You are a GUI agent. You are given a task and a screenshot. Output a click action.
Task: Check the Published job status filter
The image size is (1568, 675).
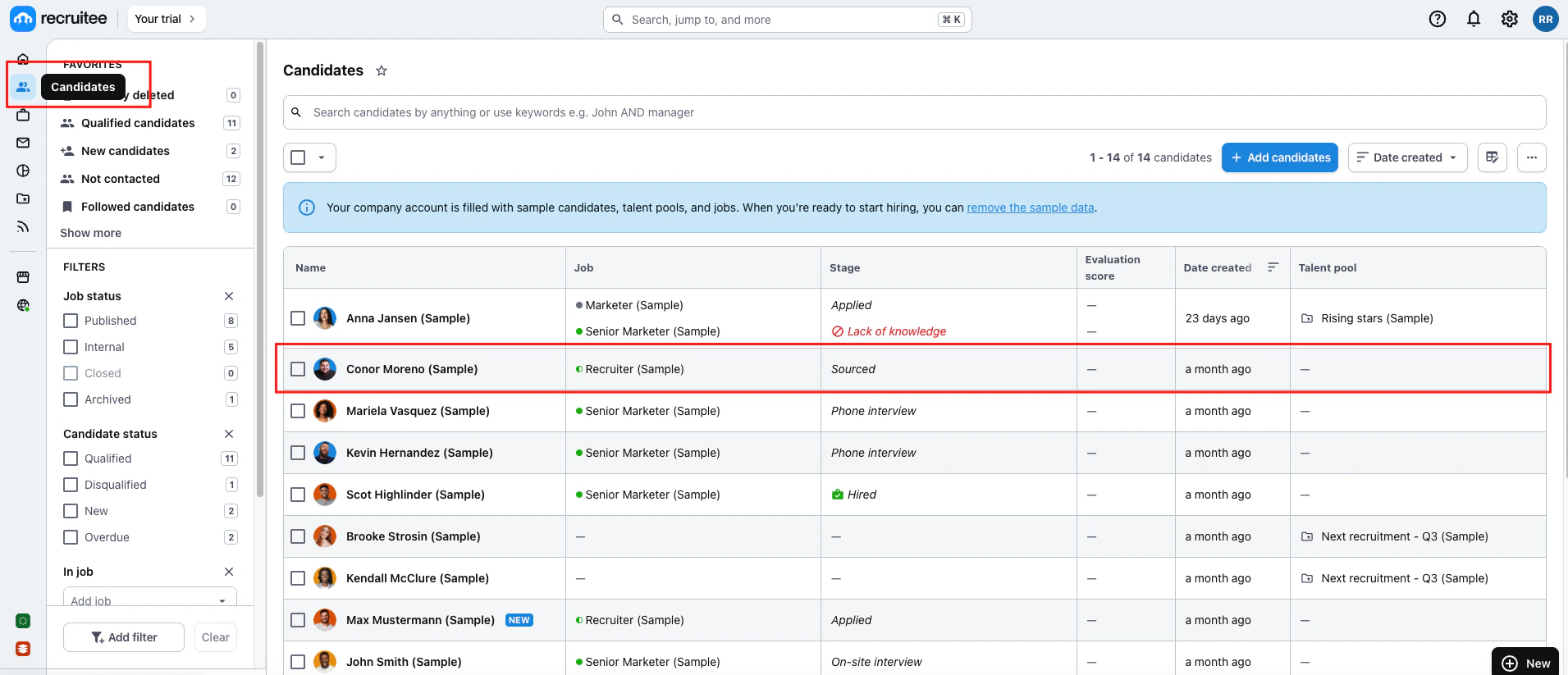click(71, 321)
